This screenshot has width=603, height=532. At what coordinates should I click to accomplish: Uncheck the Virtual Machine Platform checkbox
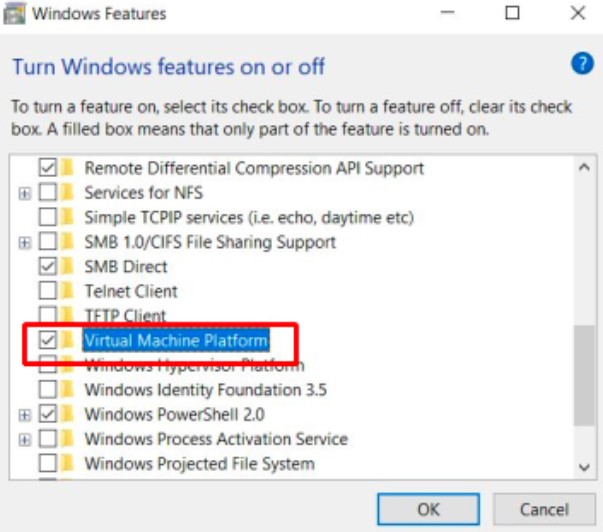47,341
